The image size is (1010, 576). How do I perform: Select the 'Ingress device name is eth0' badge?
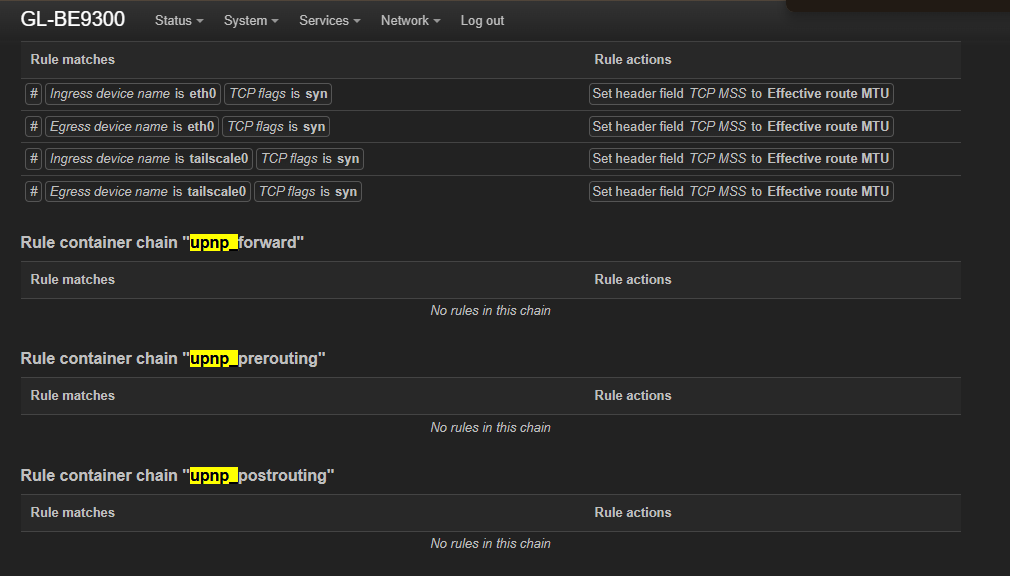click(132, 94)
